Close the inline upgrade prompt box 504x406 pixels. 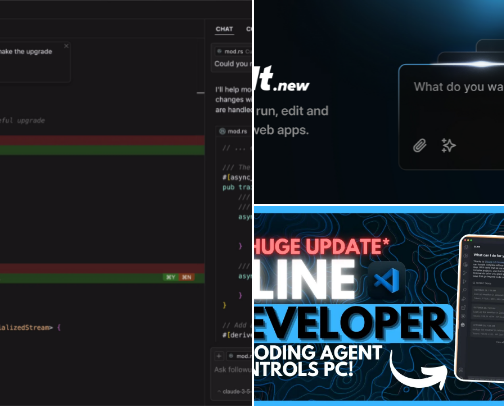(66, 46)
